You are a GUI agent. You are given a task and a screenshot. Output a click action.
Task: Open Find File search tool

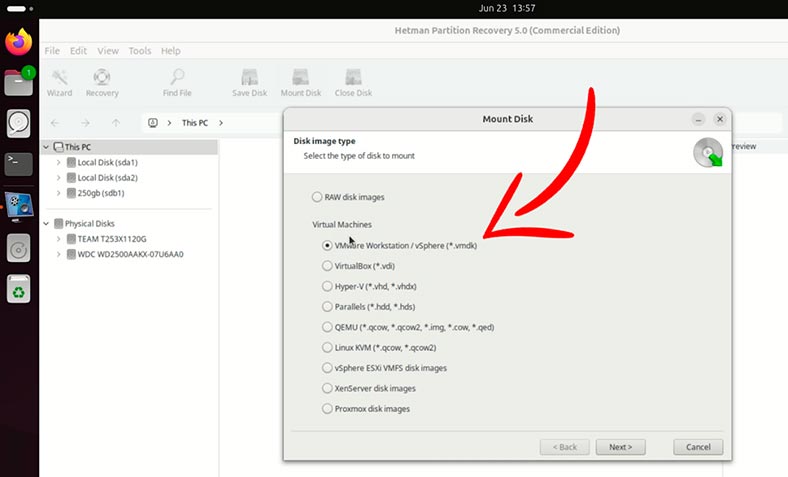pyautogui.click(x=177, y=82)
